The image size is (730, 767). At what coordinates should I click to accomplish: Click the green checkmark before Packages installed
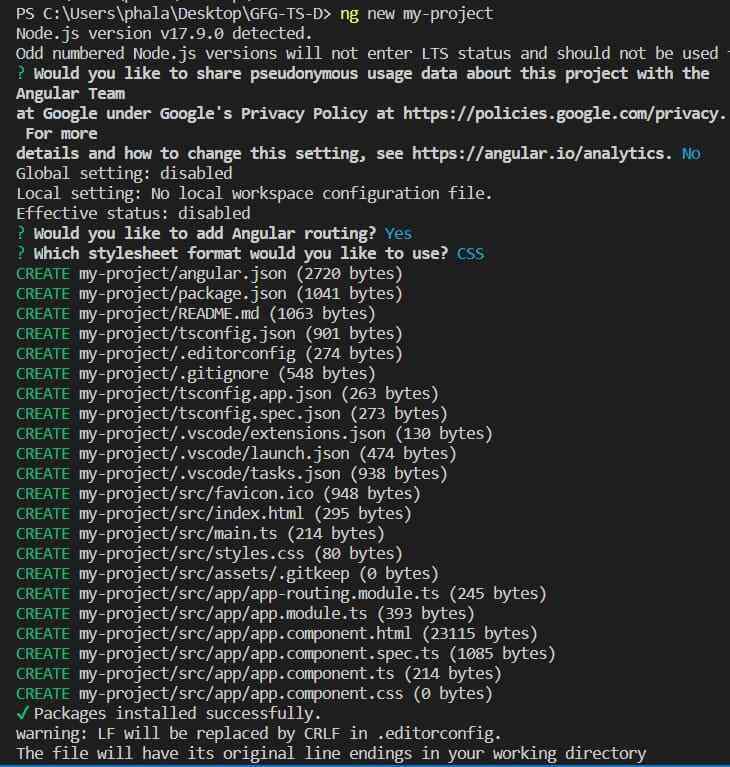(x=23, y=713)
